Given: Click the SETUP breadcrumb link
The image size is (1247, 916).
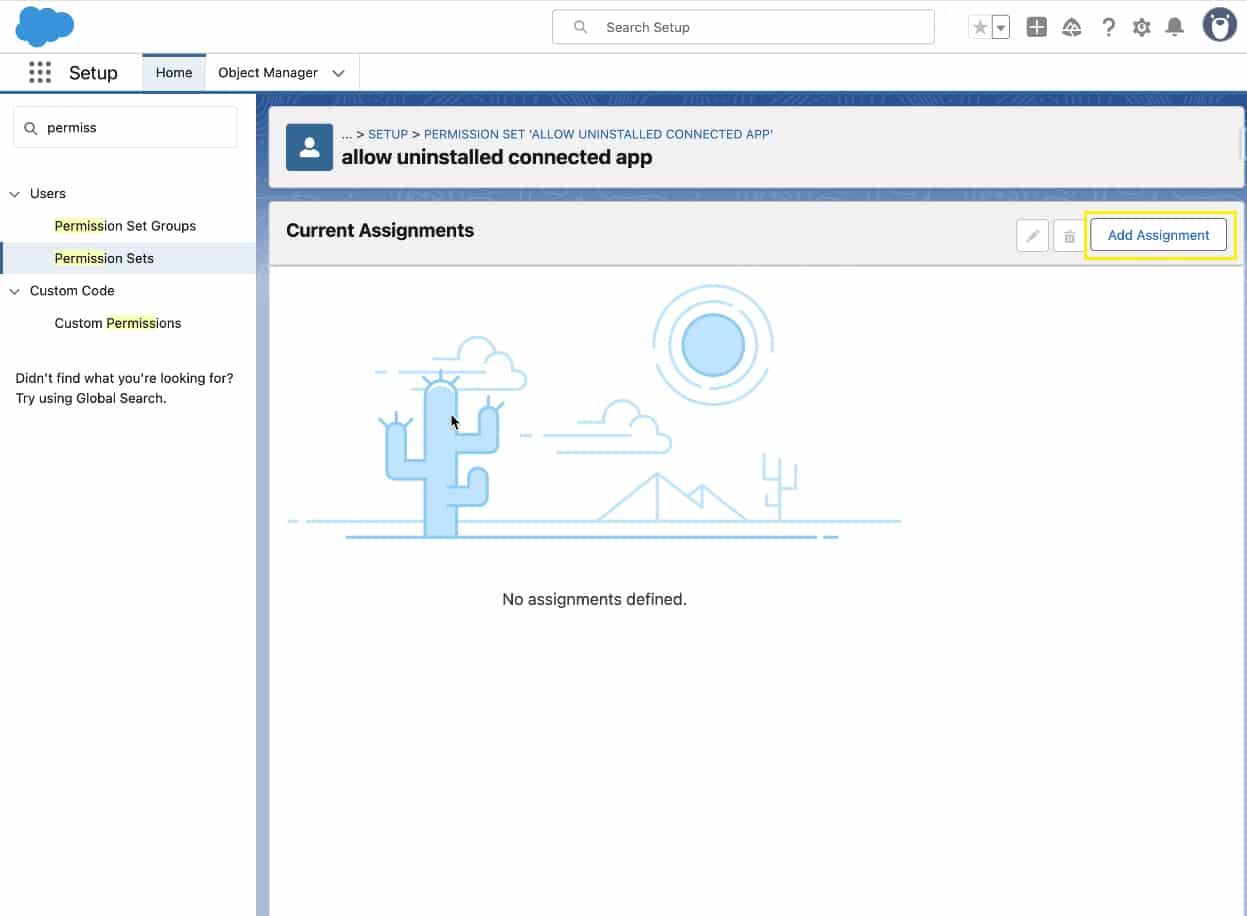Looking at the screenshot, I should point(388,134).
